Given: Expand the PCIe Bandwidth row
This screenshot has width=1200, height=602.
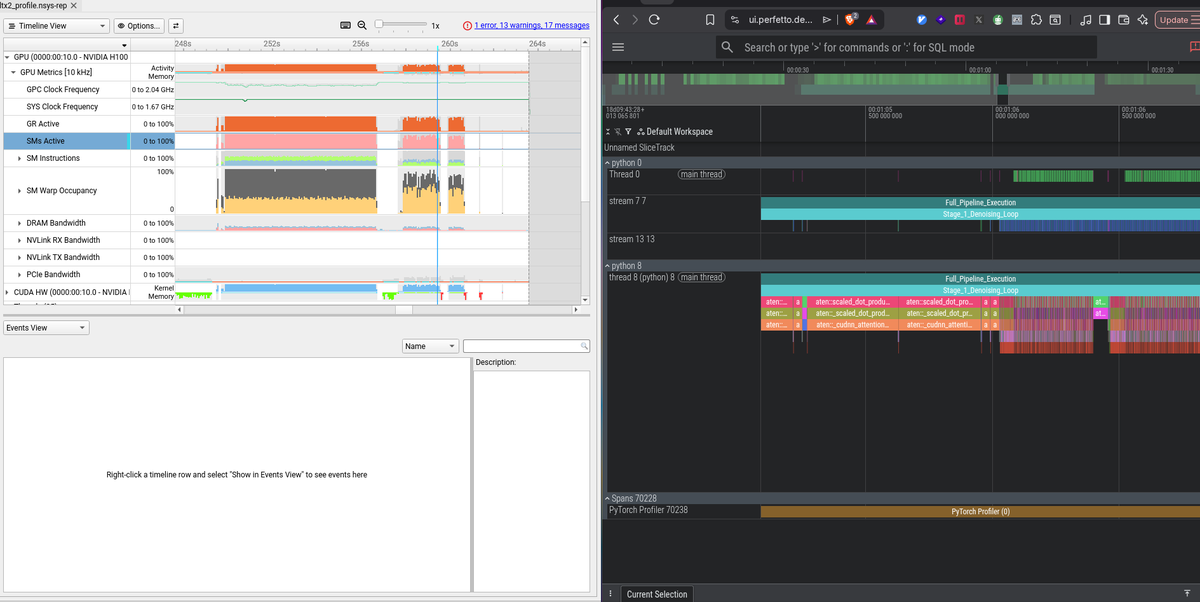Looking at the screenshot, I should point(20,274).
